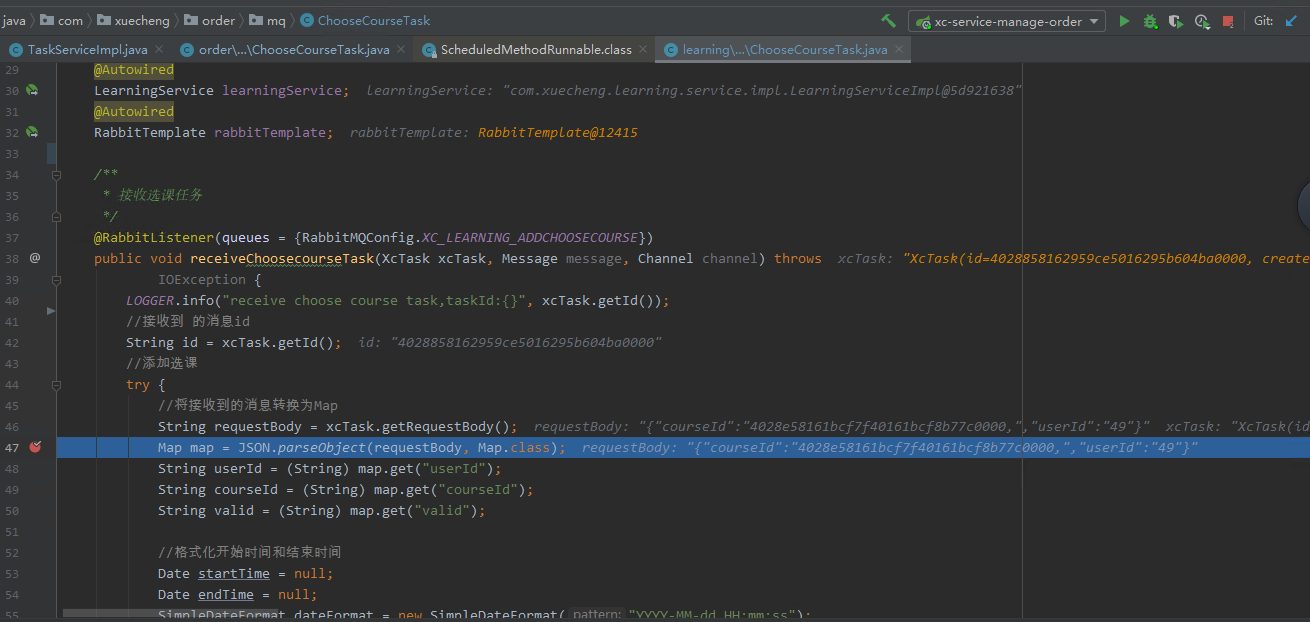Click line number 45 in the gutter

click(12, 405)
